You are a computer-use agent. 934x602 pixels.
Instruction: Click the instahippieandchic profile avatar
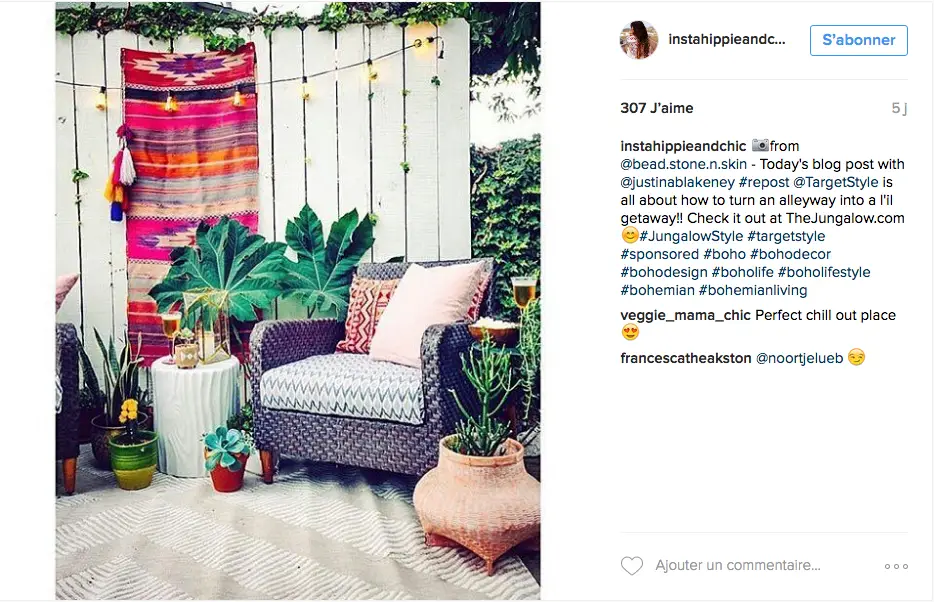point(639,40)
